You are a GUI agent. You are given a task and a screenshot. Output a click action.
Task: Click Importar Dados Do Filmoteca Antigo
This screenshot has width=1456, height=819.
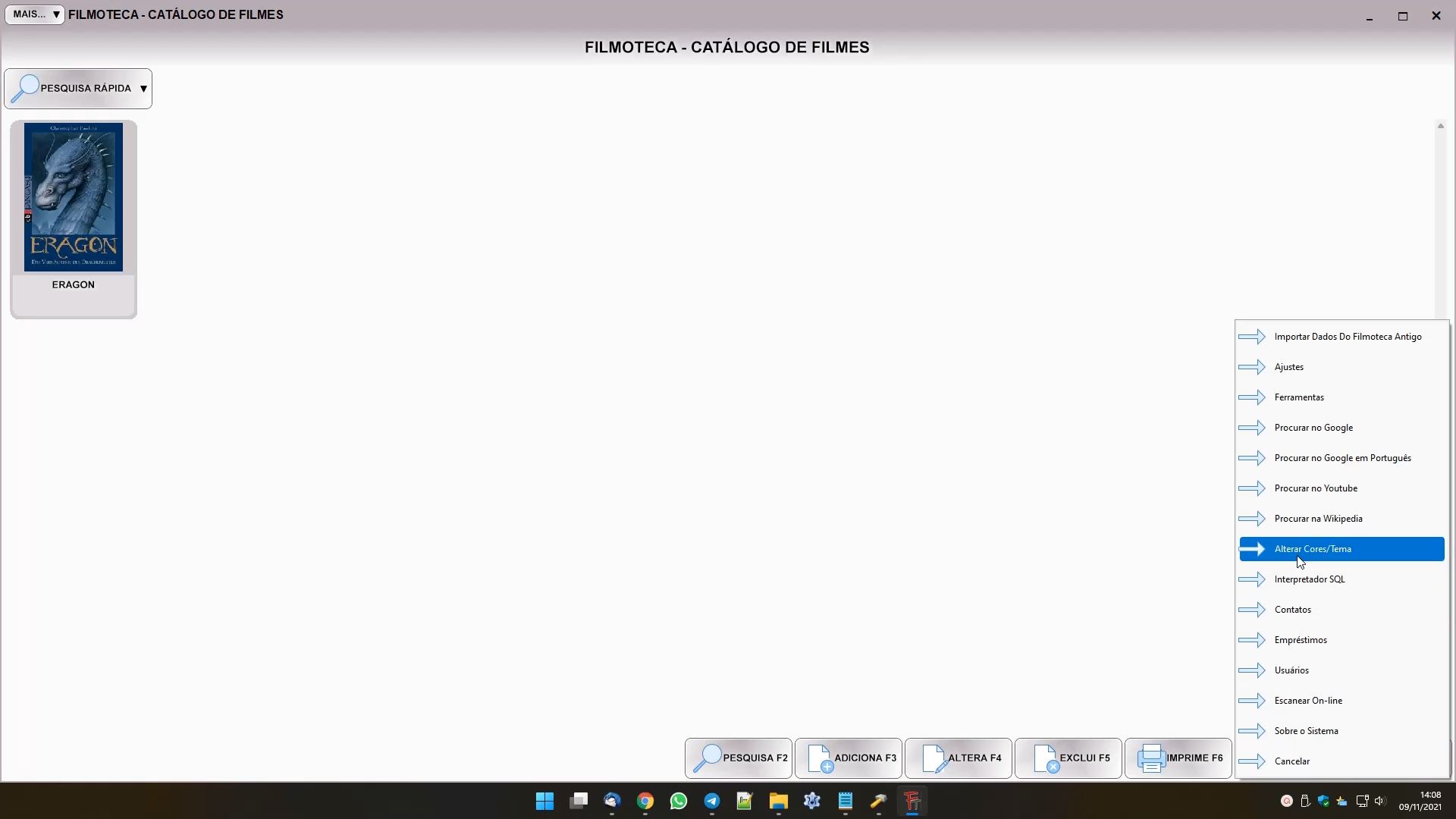[1348, 337]
